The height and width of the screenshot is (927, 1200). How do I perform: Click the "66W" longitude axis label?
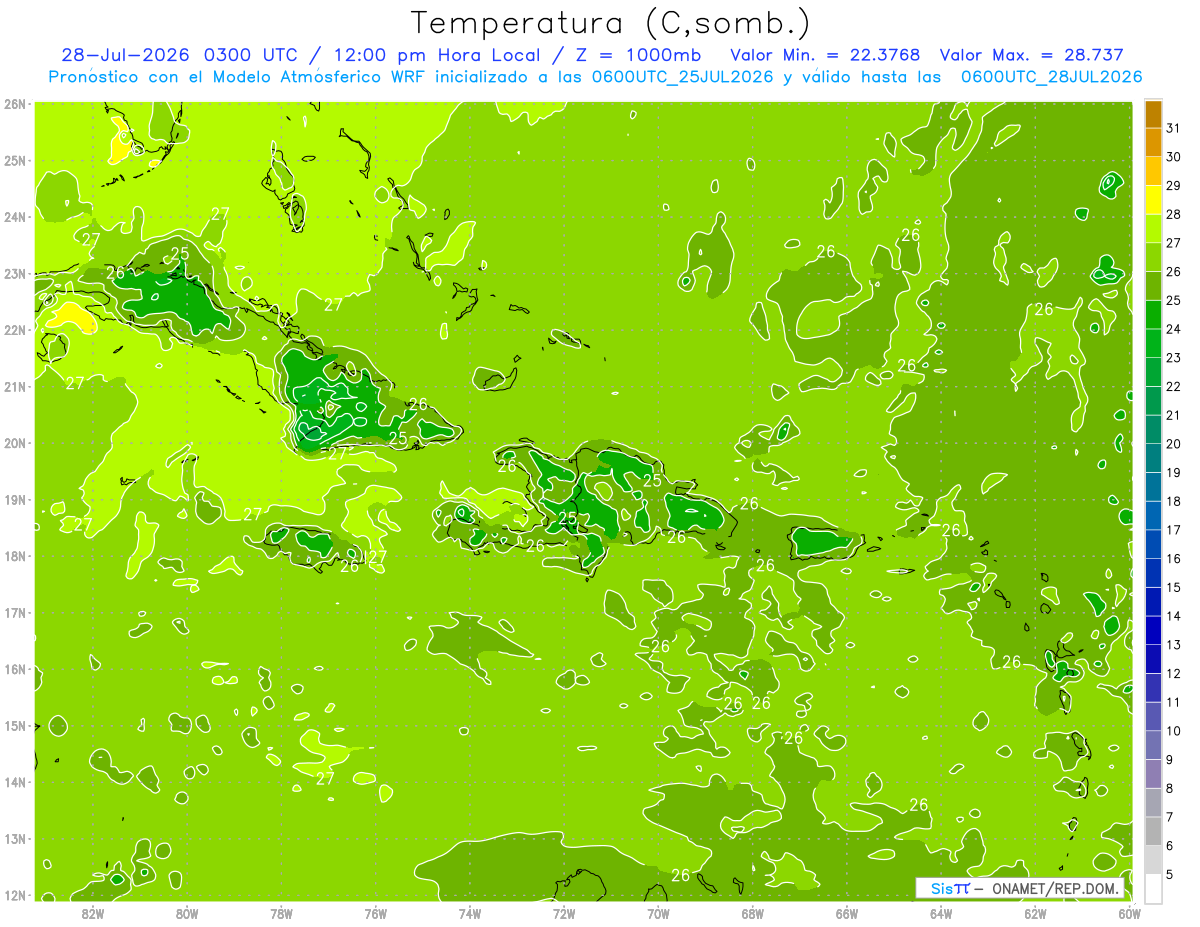click(847, 914)
